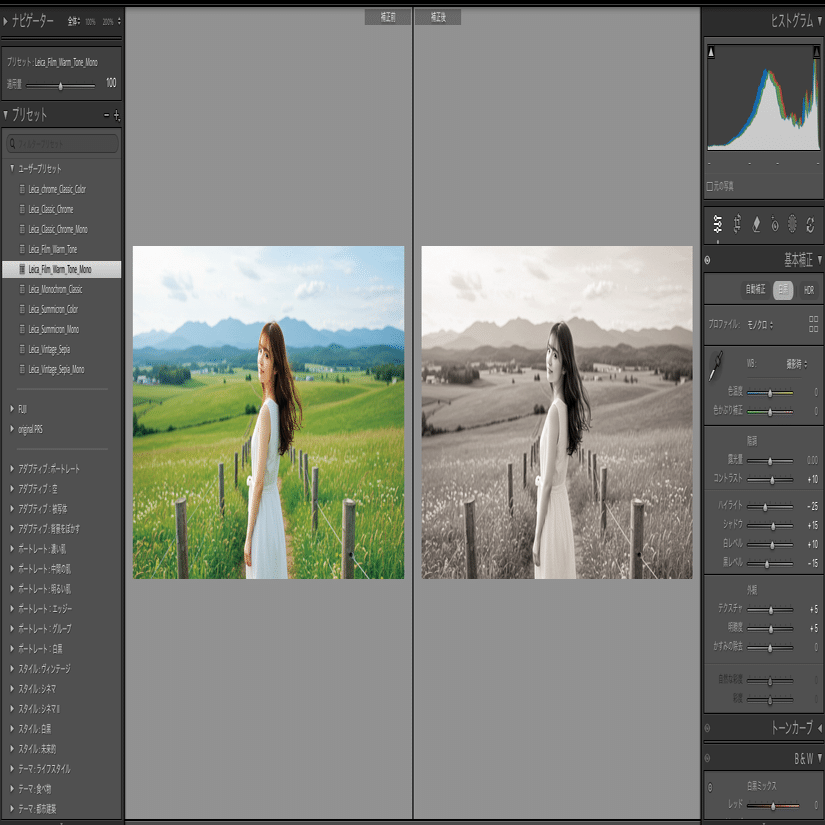This screenshot has height=825, width=825.
Task: Expand the FUJI preset group
Action: point(12,408)
